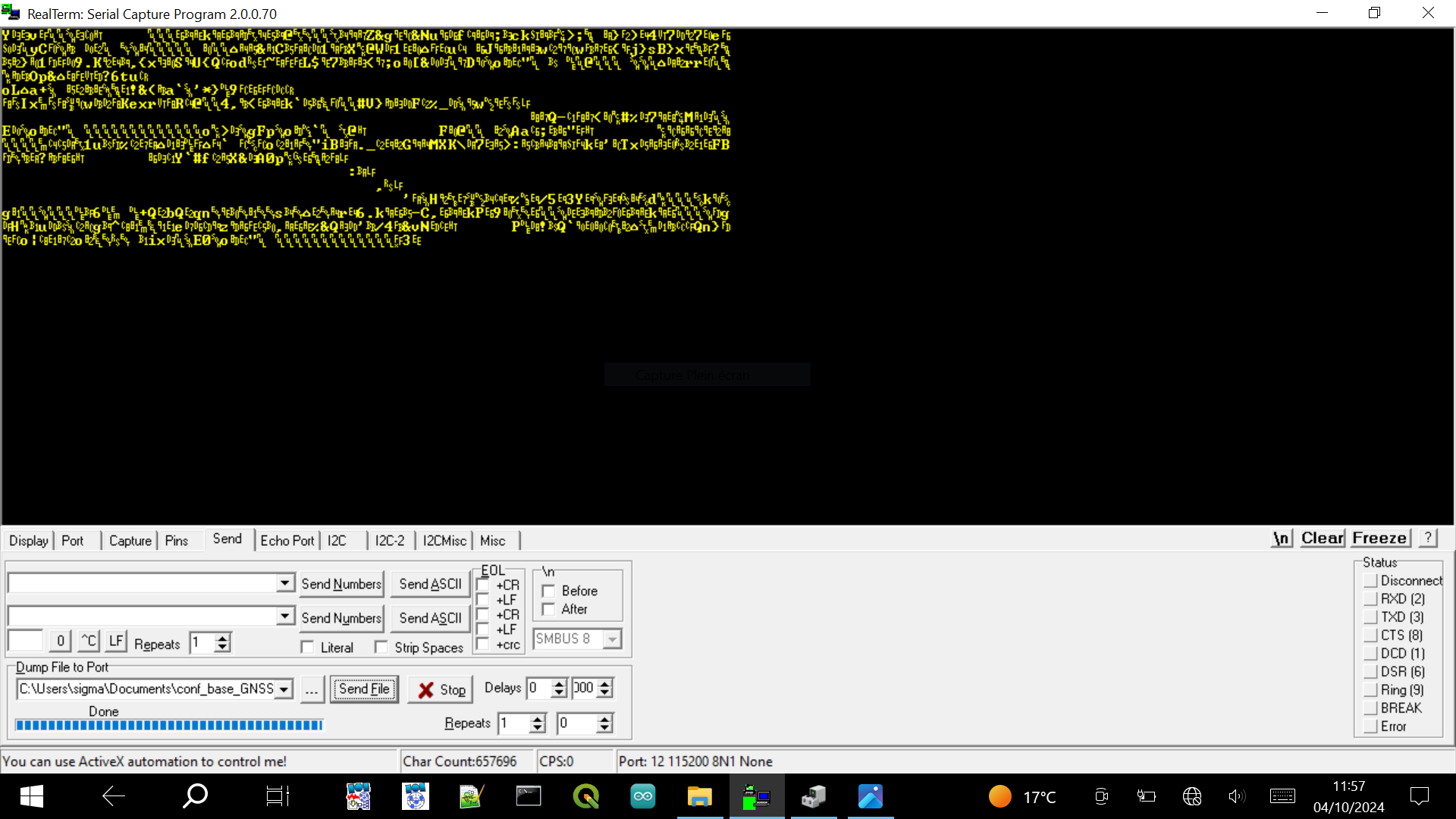The width and height of the screenshot is (1456, 819).
Task: Expand the file path dropdown
Action: pos(283,689)
